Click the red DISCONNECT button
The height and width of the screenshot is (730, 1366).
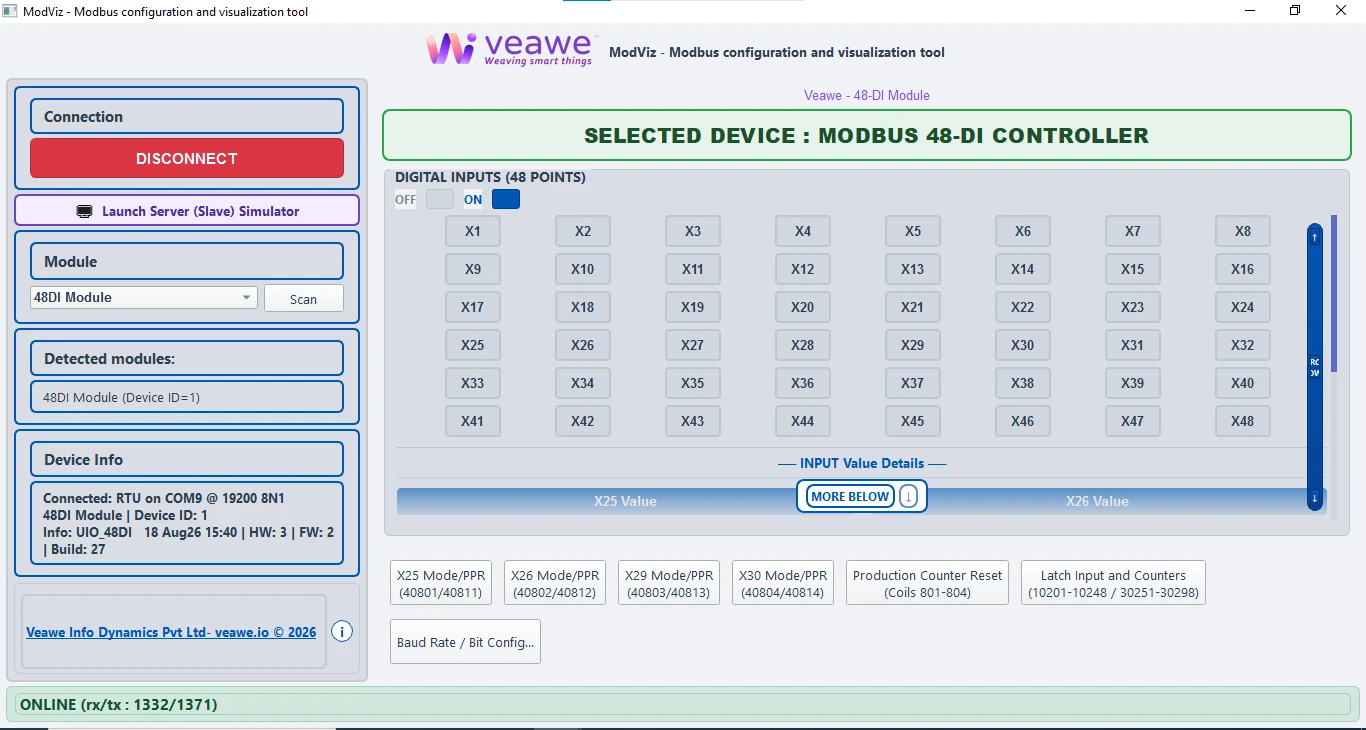[x=187, y=158]
